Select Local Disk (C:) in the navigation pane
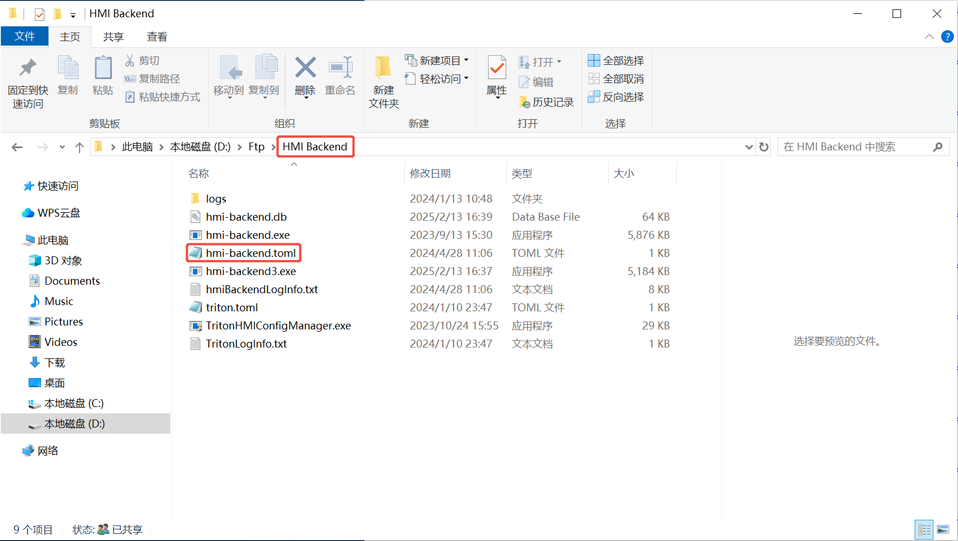Viewport: 958px width, 541px height. pos(73,403)
